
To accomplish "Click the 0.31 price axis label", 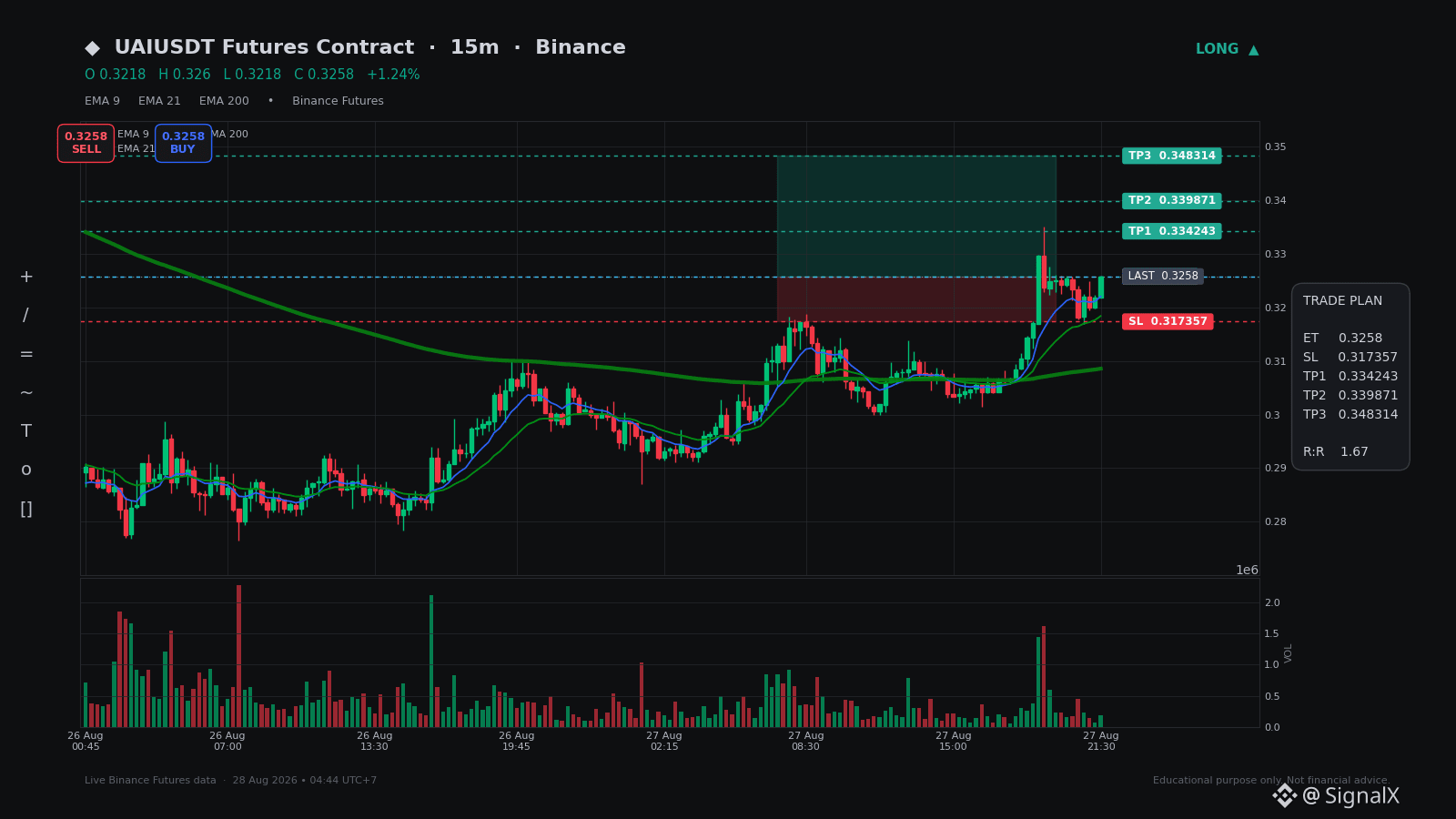I will click(1275, 361).
